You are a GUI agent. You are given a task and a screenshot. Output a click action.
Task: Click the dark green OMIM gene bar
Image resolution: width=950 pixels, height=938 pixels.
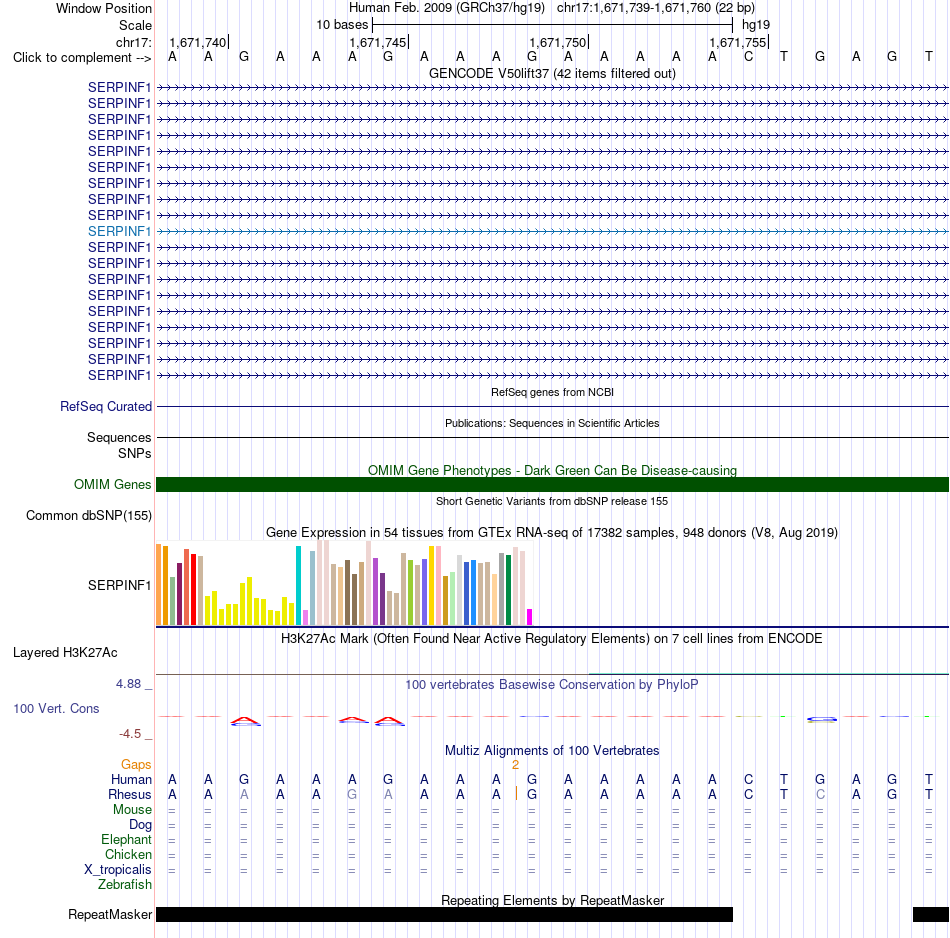[552, 484]
